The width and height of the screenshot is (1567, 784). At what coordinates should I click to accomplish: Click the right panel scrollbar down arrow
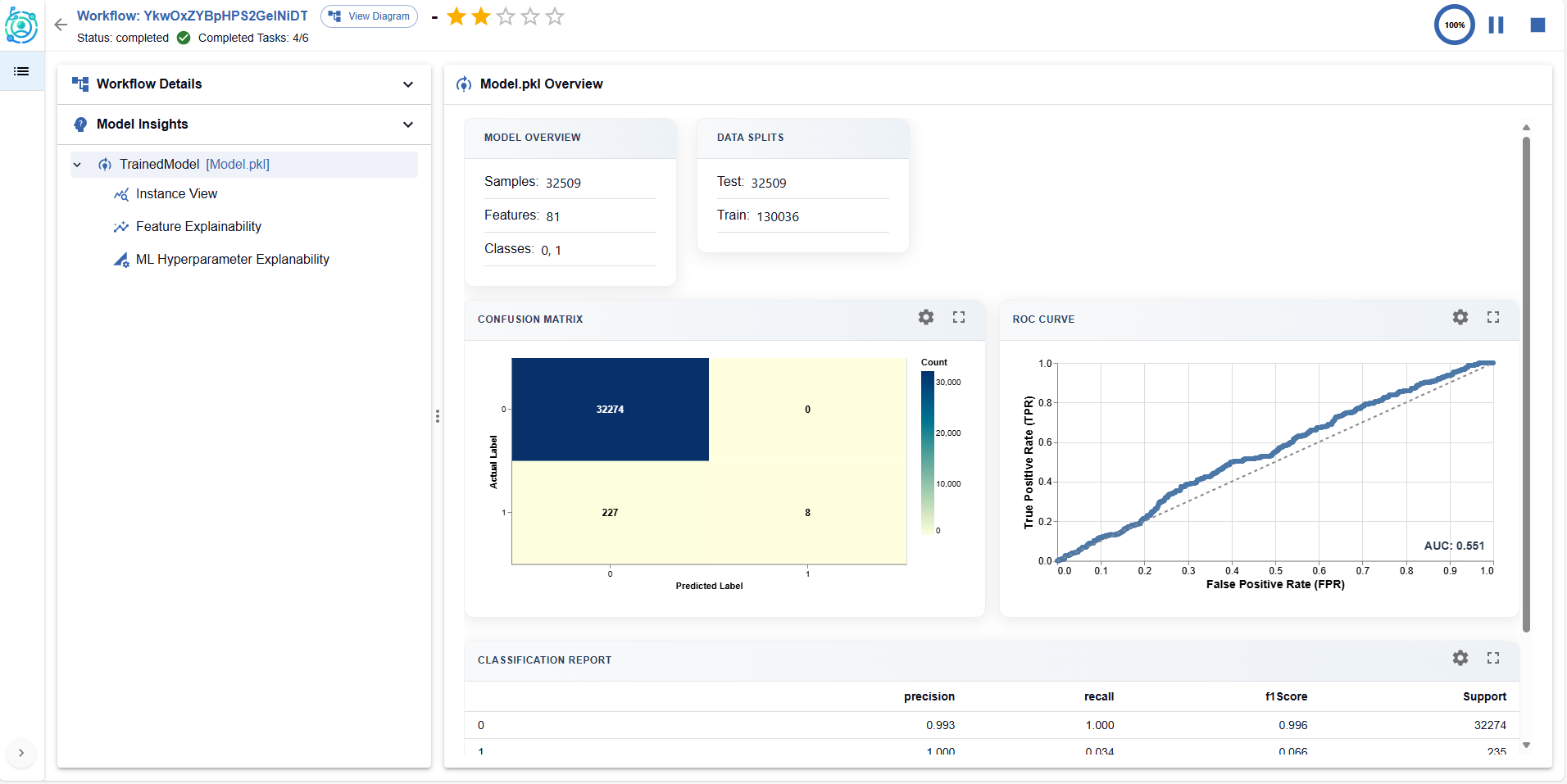(1527, 745)
